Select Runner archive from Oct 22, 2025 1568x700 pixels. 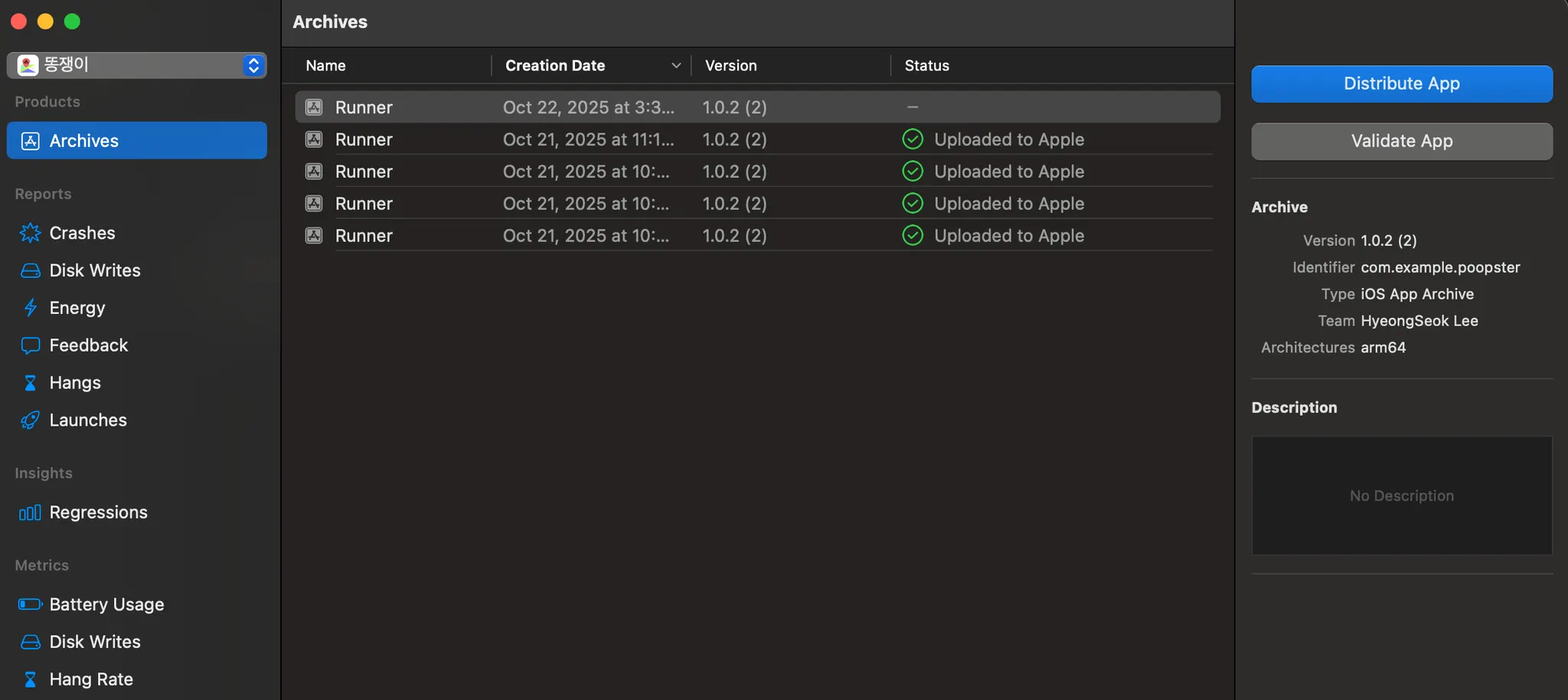[757, 107]
